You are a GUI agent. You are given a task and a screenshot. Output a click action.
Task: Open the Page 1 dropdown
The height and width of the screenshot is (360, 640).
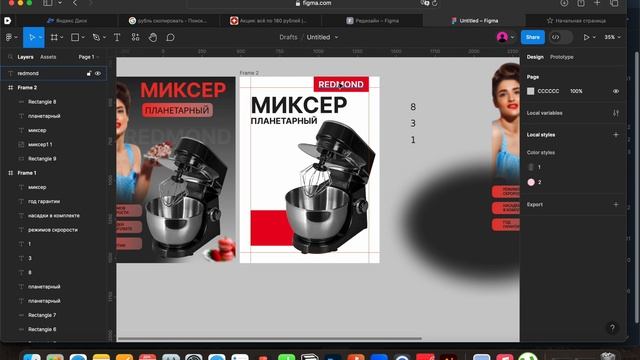pos(89,57)
